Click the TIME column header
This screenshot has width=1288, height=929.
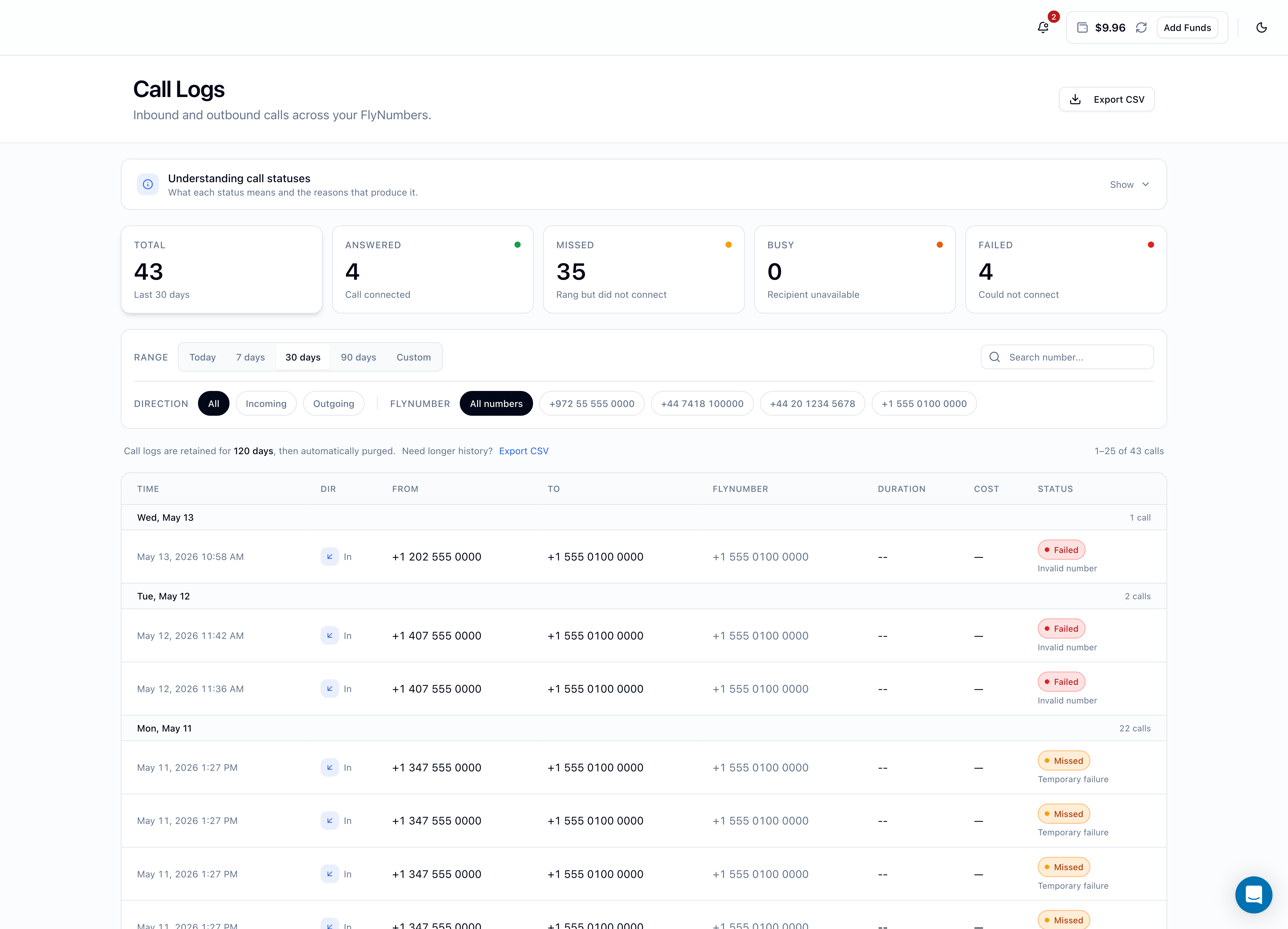[x=148, y=489]
